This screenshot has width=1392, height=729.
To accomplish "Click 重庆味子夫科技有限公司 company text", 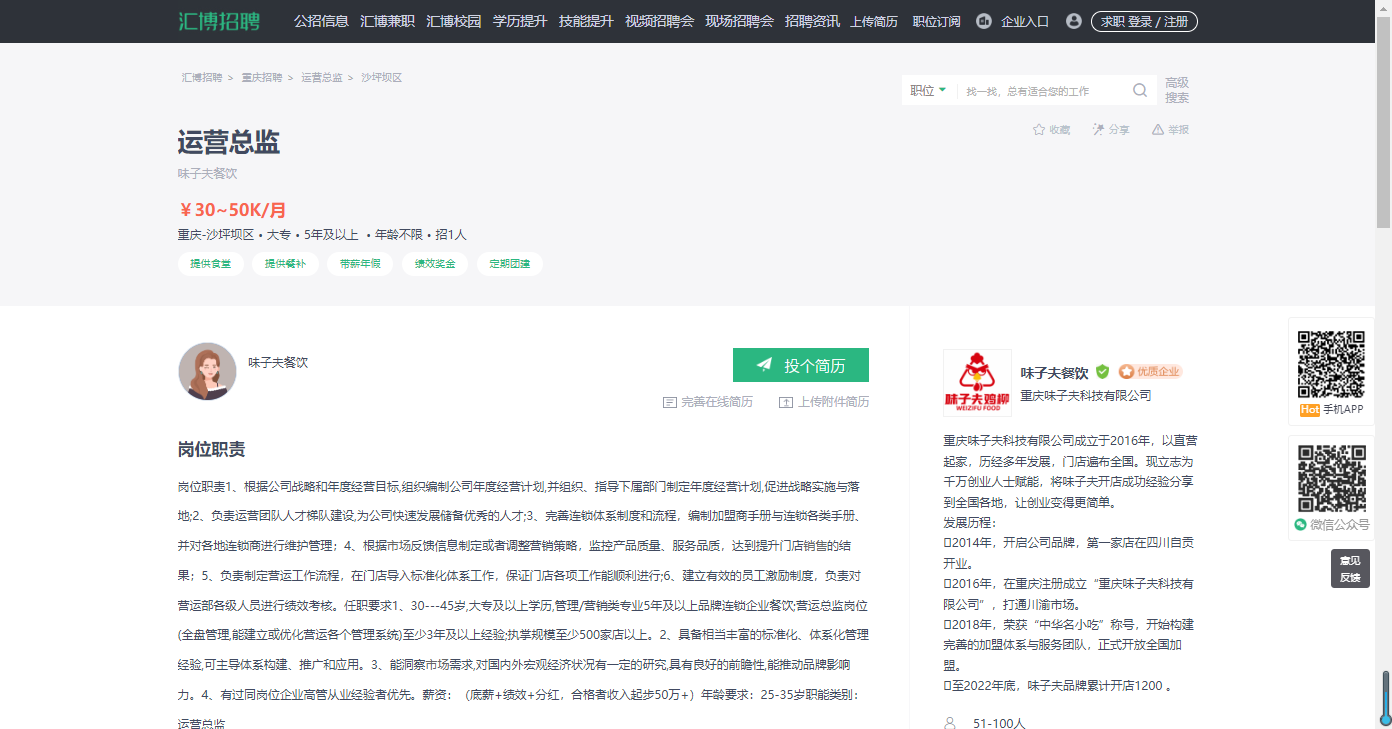I will (1086, 395).
